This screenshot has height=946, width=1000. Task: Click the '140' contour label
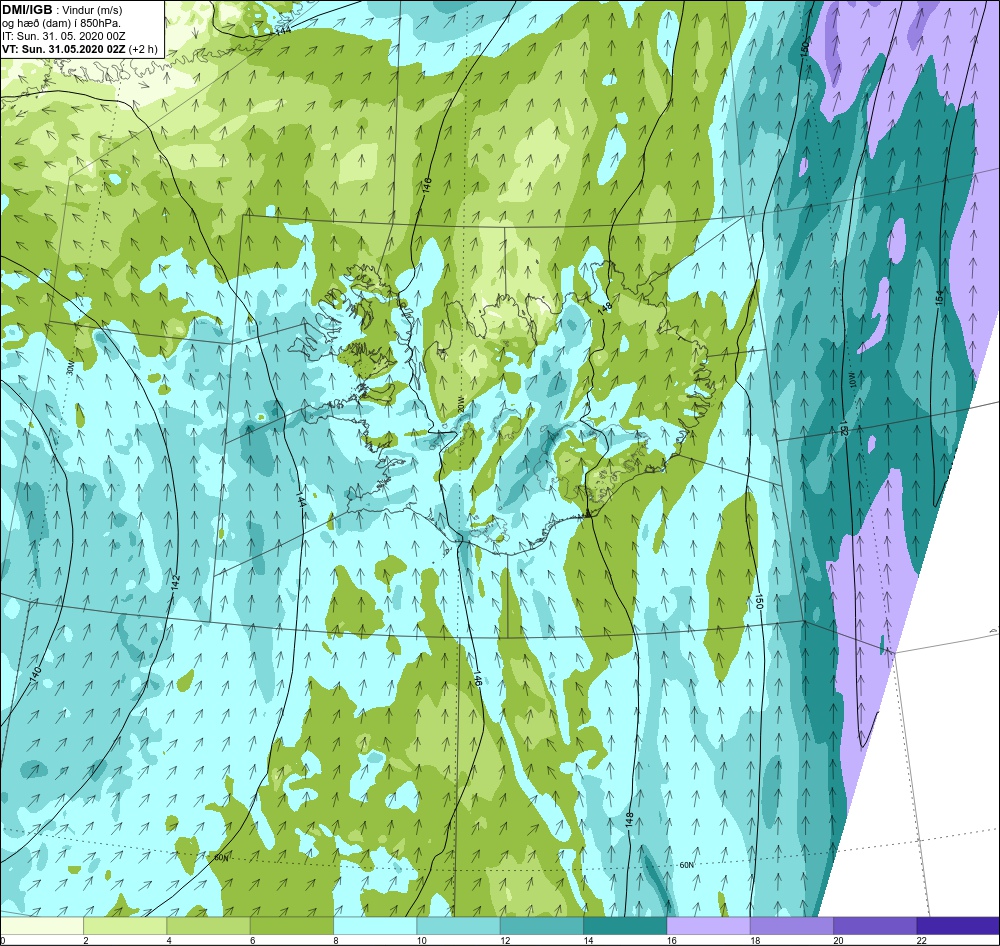tap(35, 674)
